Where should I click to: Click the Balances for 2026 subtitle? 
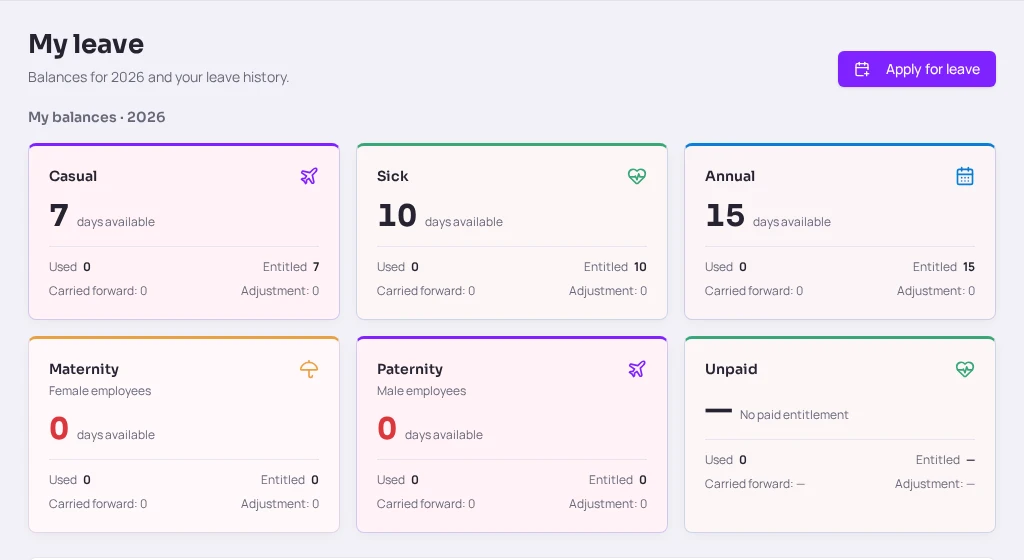pyautogui.click(x=159, y=78)
